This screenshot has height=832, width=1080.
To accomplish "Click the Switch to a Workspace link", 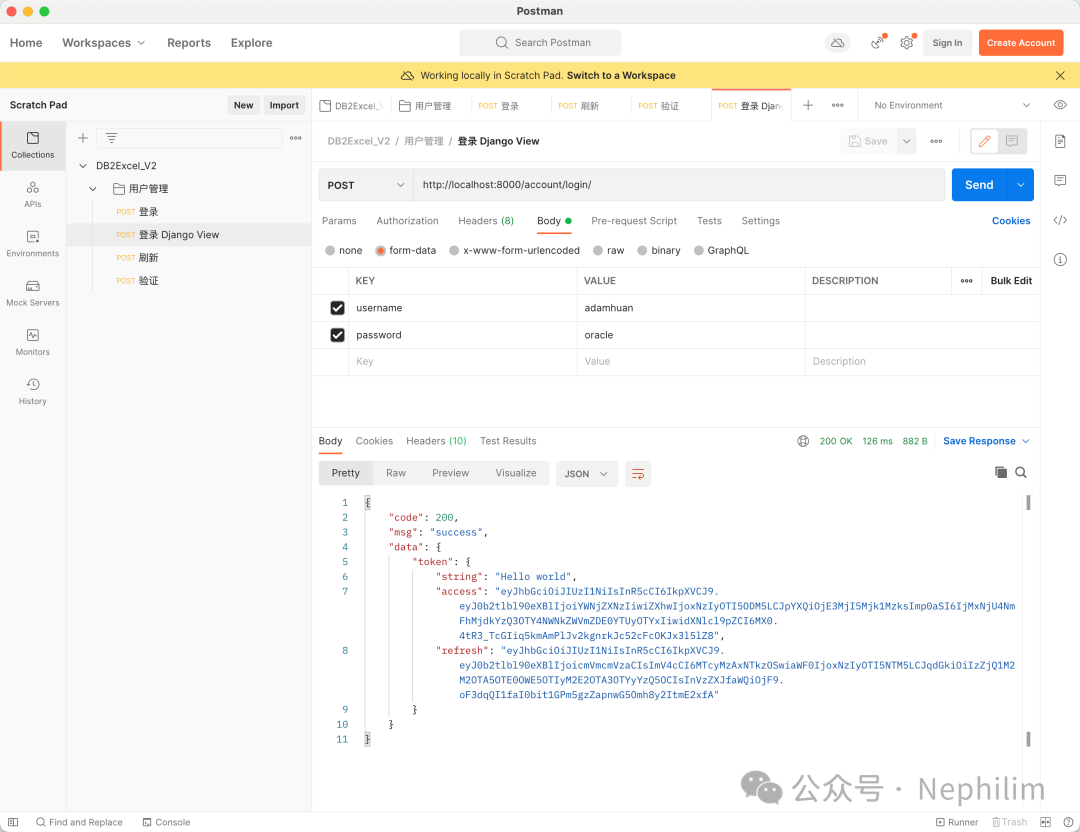I will point(621,76).
